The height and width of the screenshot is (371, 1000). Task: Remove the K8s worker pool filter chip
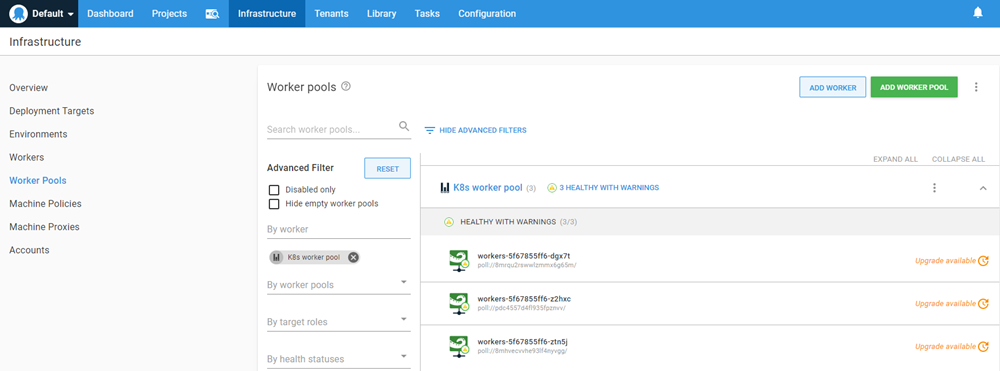353,258
